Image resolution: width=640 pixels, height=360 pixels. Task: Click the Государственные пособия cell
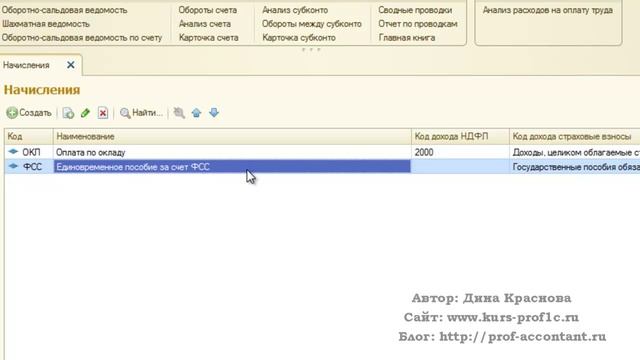click(575, 167)
